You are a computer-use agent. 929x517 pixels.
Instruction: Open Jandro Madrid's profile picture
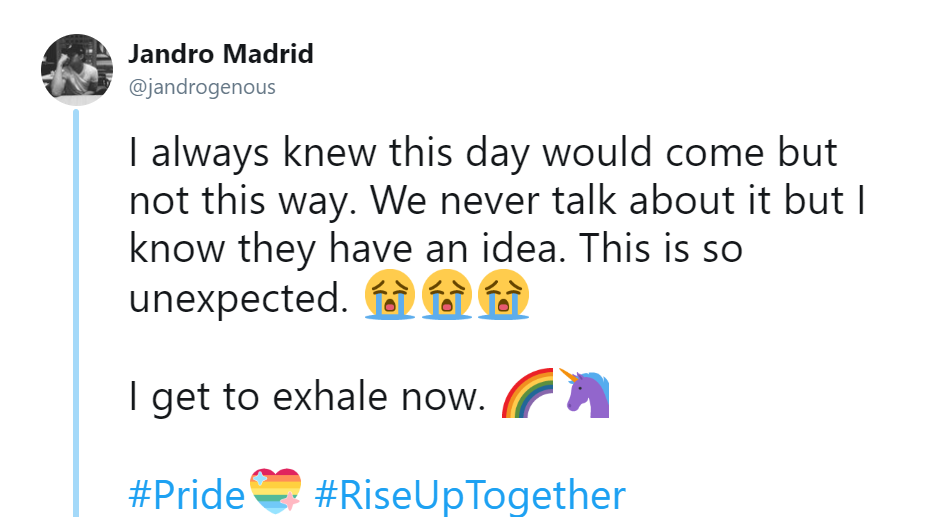pos(77,70)
